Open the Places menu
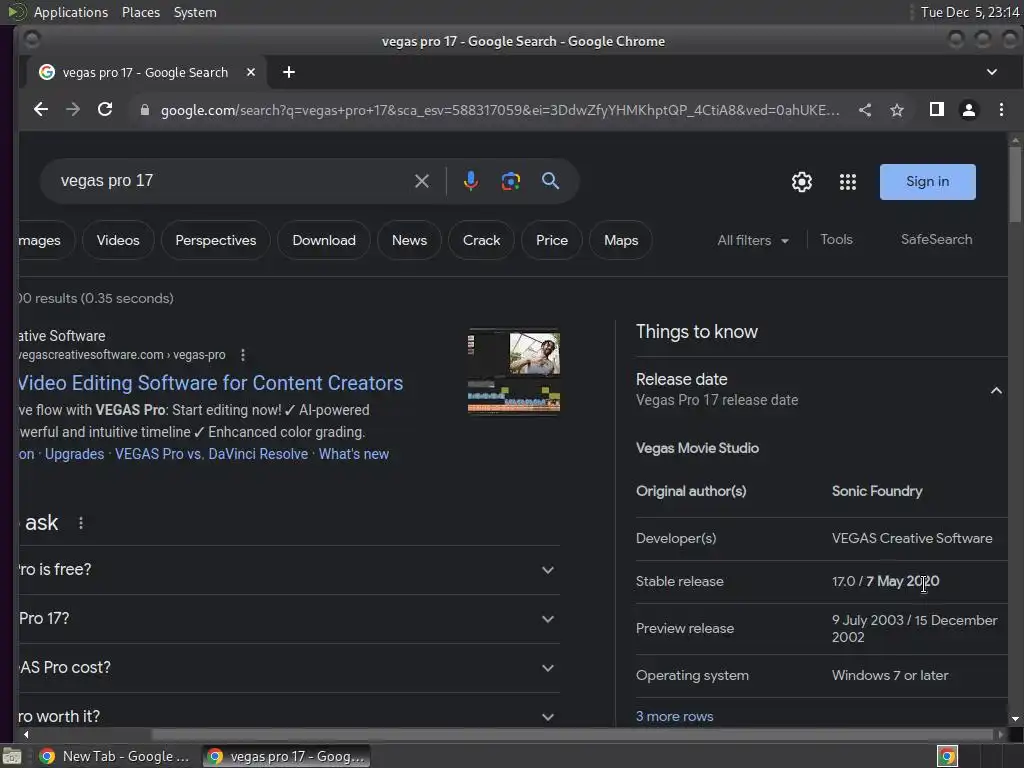This screenshot has height=768, width=1024. tap(141, 12)
